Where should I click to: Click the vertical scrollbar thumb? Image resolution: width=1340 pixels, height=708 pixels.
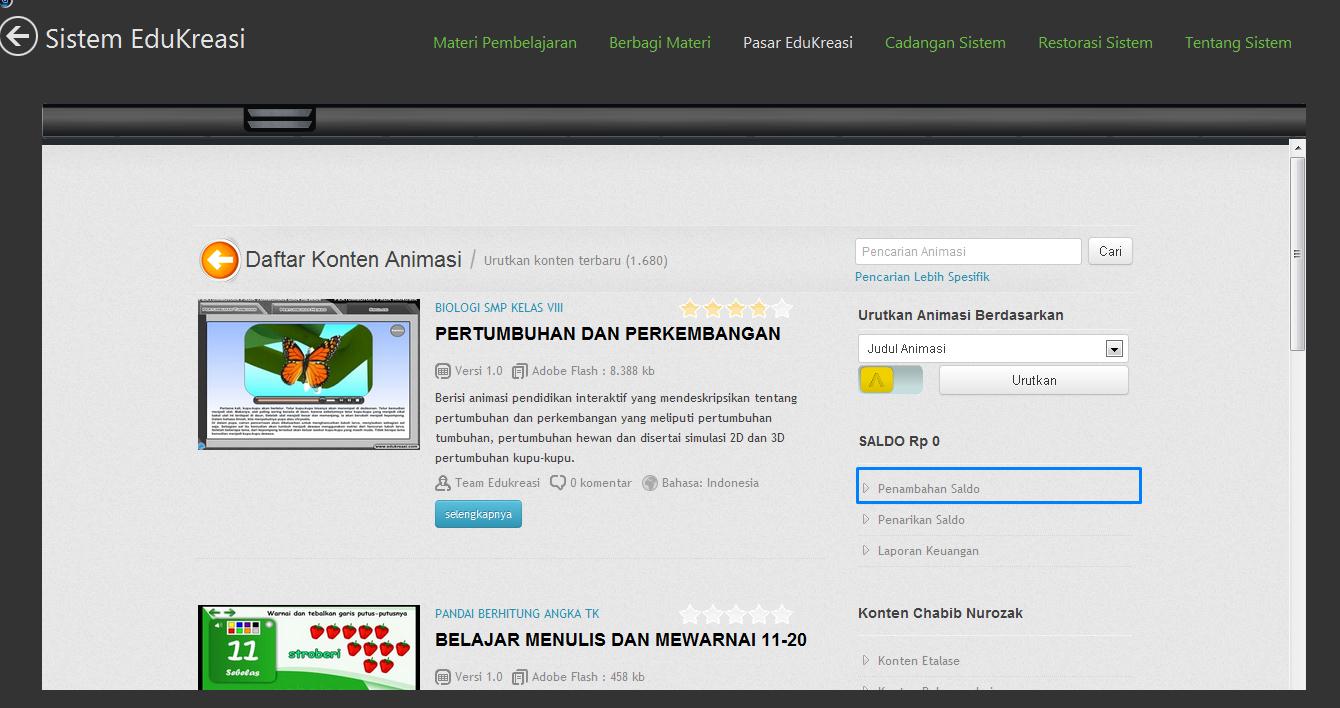1298,253
